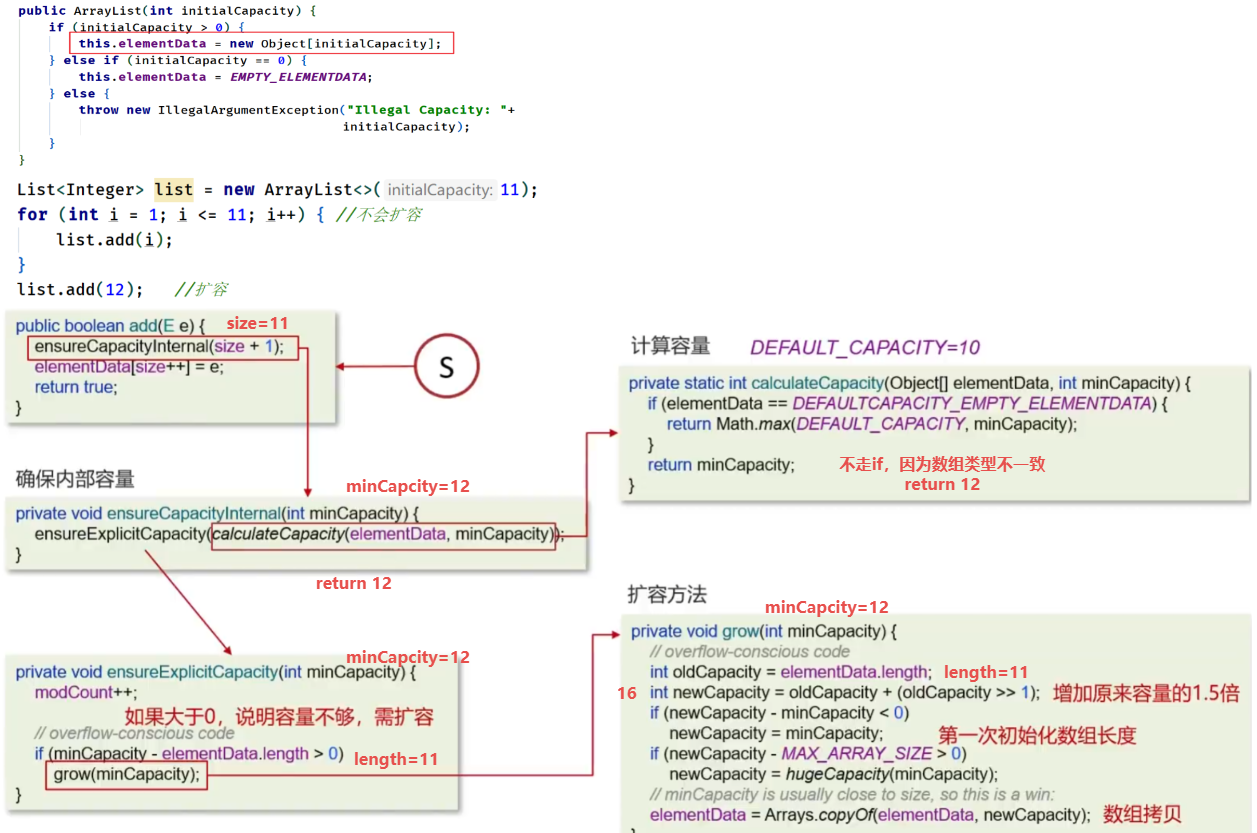
Task: Click the 第一次初始化数组长度 annotation
Action: click(1037, 735)
